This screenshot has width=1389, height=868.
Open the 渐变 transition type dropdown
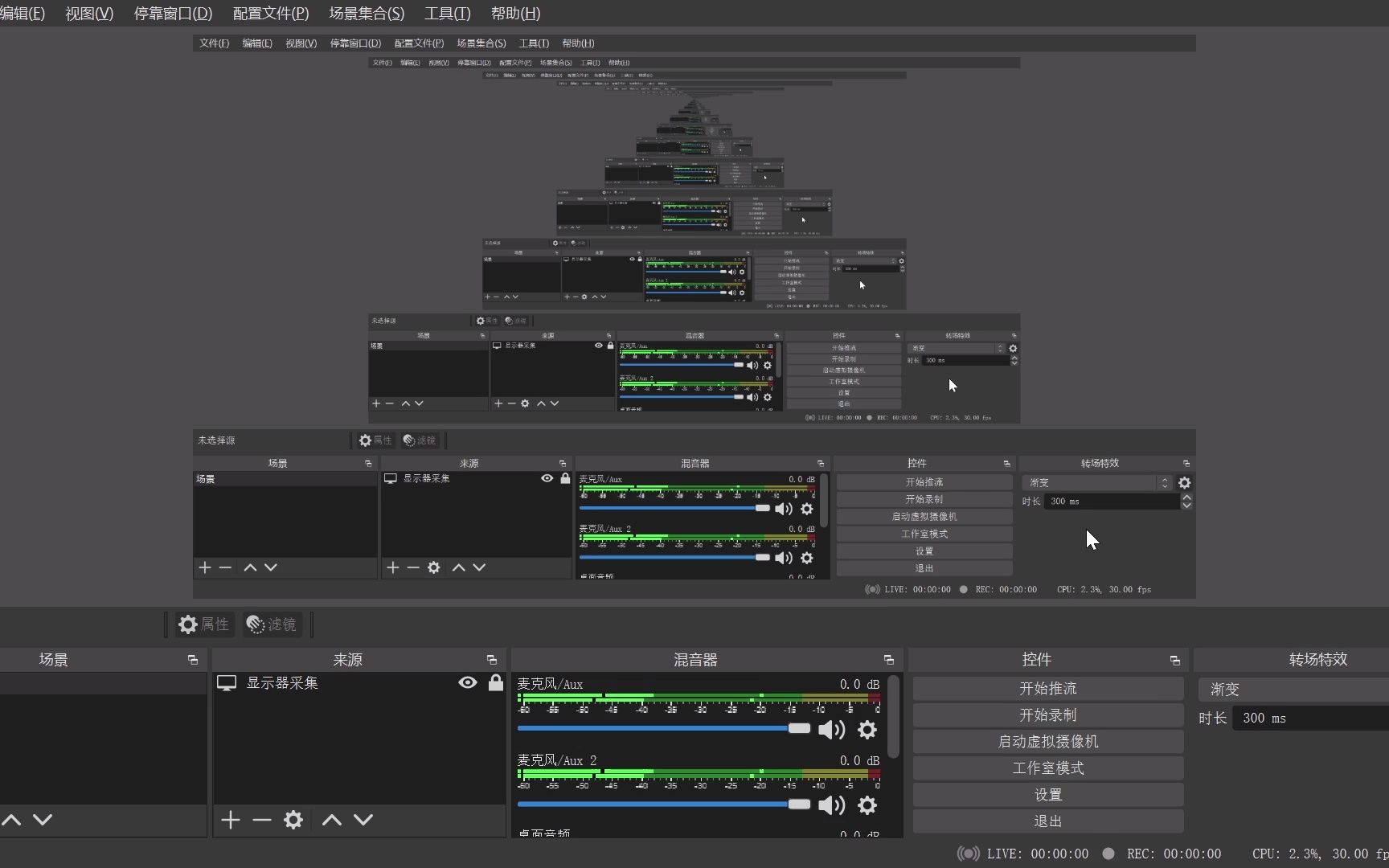point(1286,689)
